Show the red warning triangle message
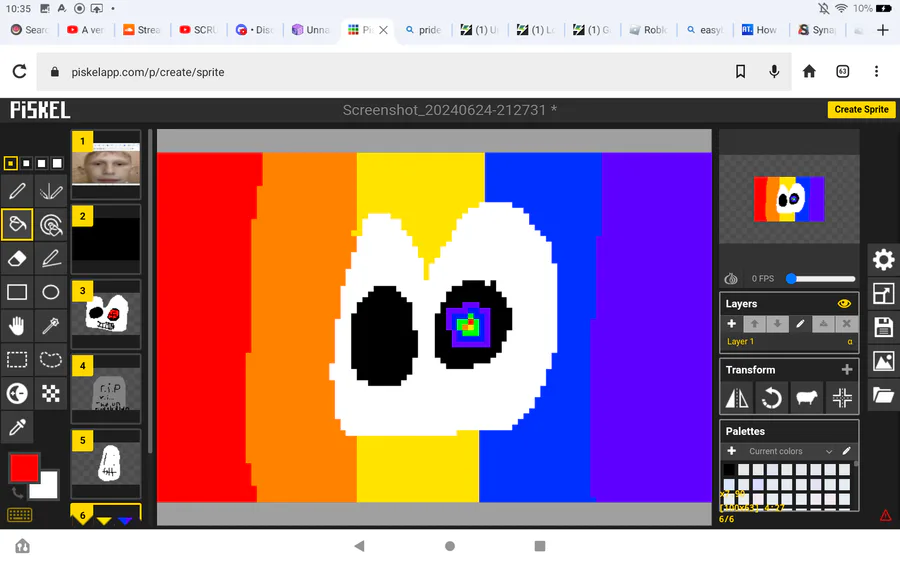Viewport: 900px width, 563px height. click(x=886, y=515)
